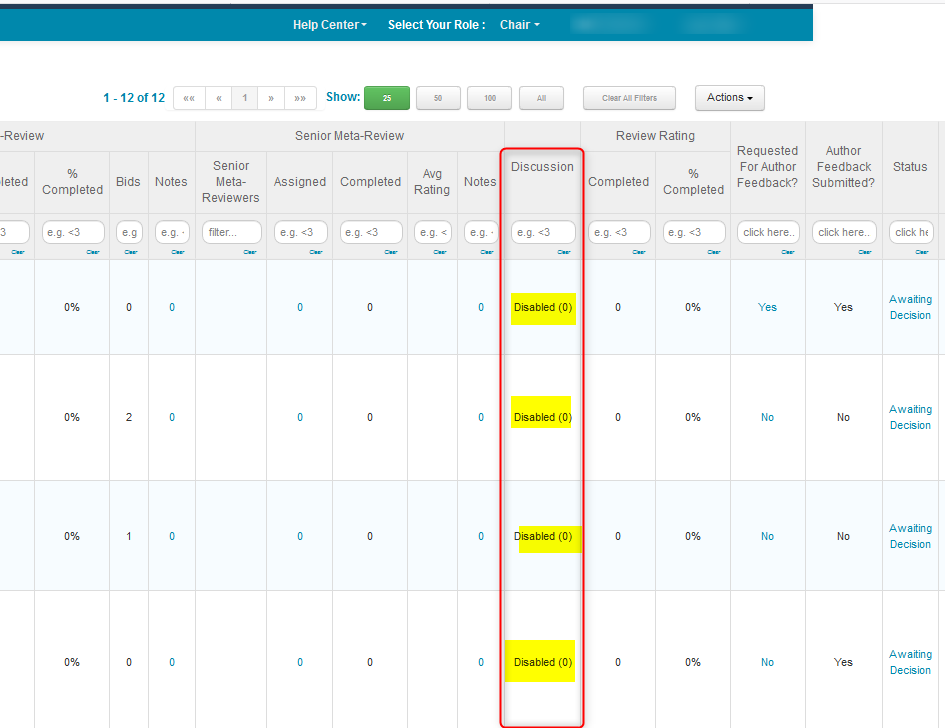Clear Requested For Author Feedback filter
945x728 pixels.
788,252
